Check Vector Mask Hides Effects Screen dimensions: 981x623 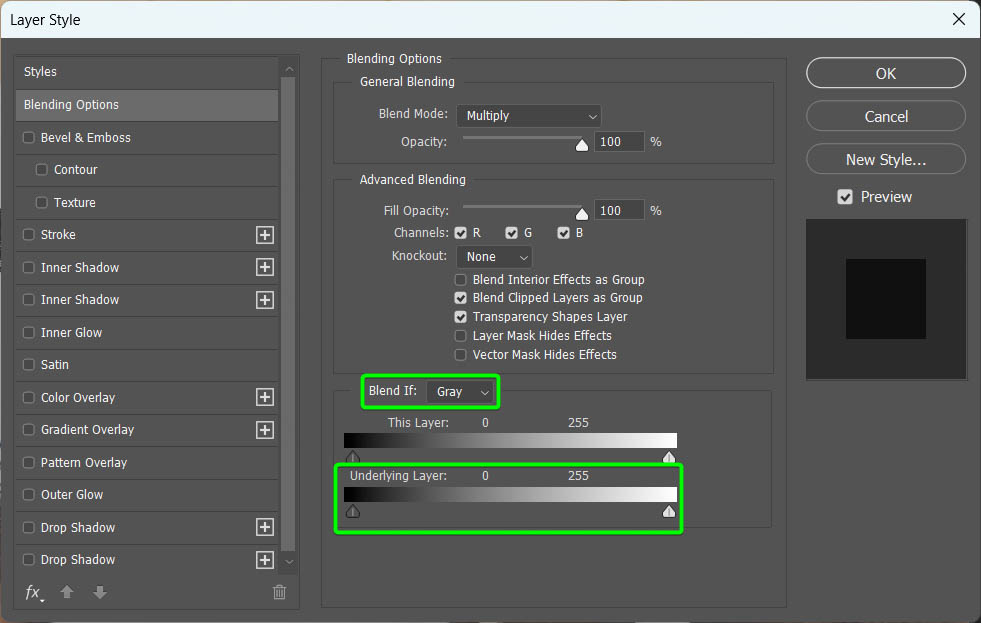[461, 355]
